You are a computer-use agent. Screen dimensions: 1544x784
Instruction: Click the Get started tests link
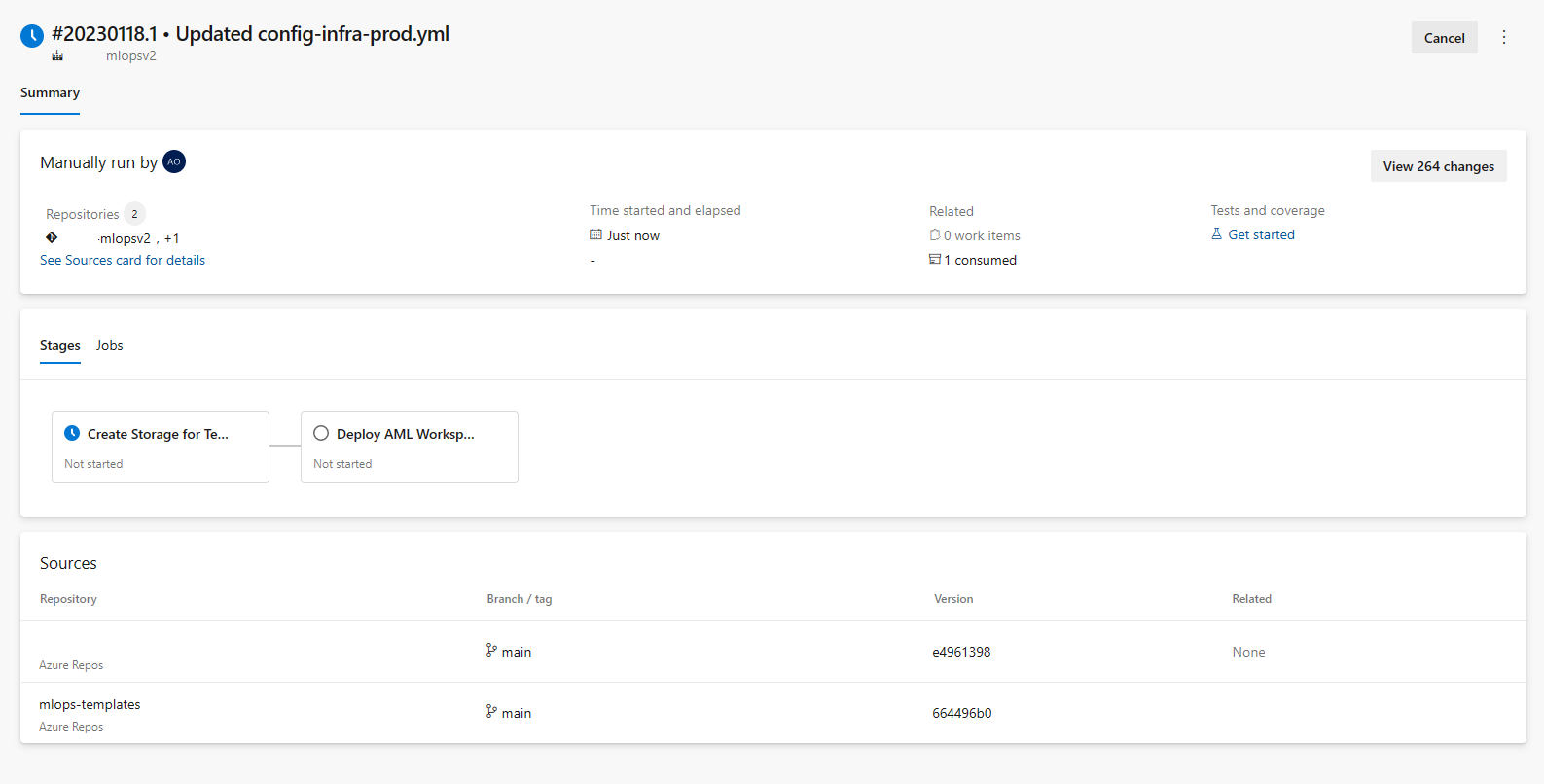click(1261, 234)
